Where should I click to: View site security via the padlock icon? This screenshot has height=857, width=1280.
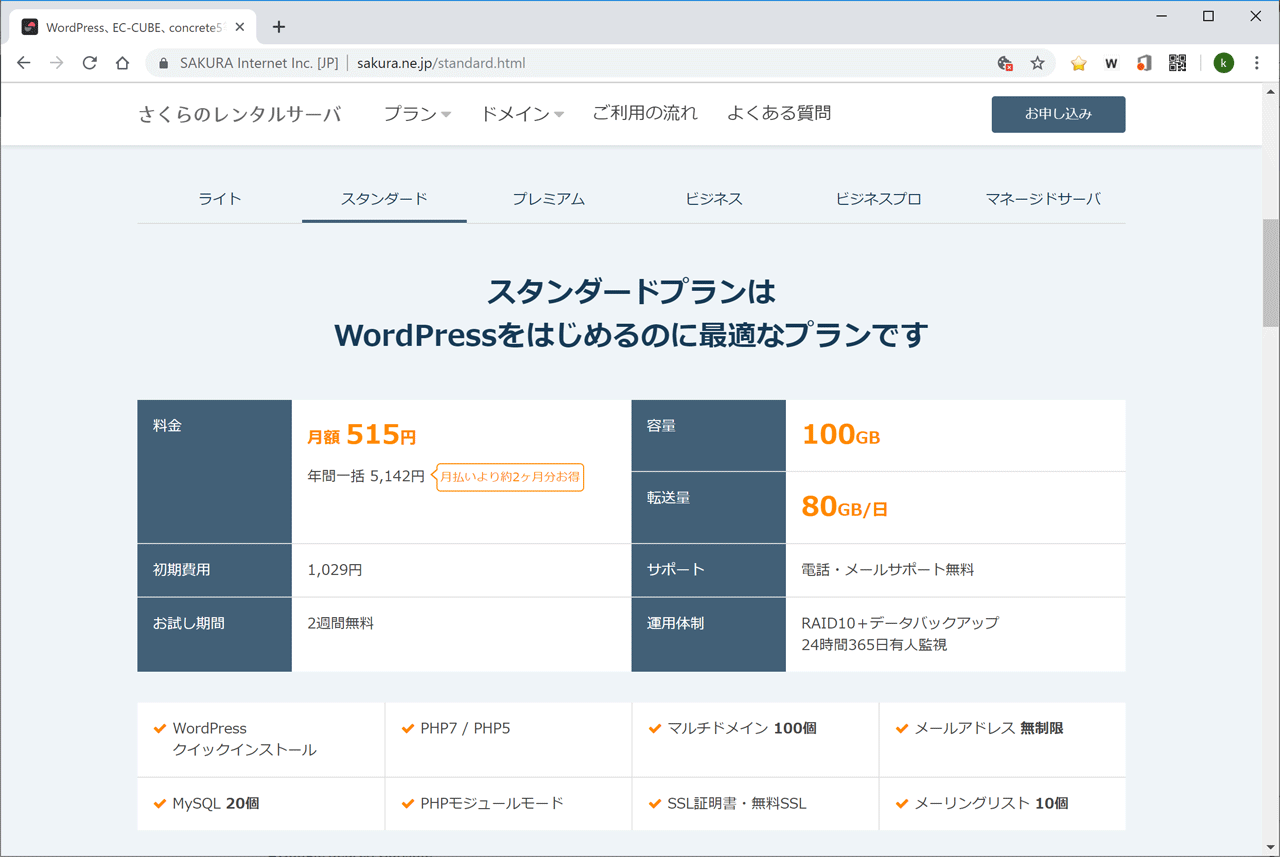point(164,63)
